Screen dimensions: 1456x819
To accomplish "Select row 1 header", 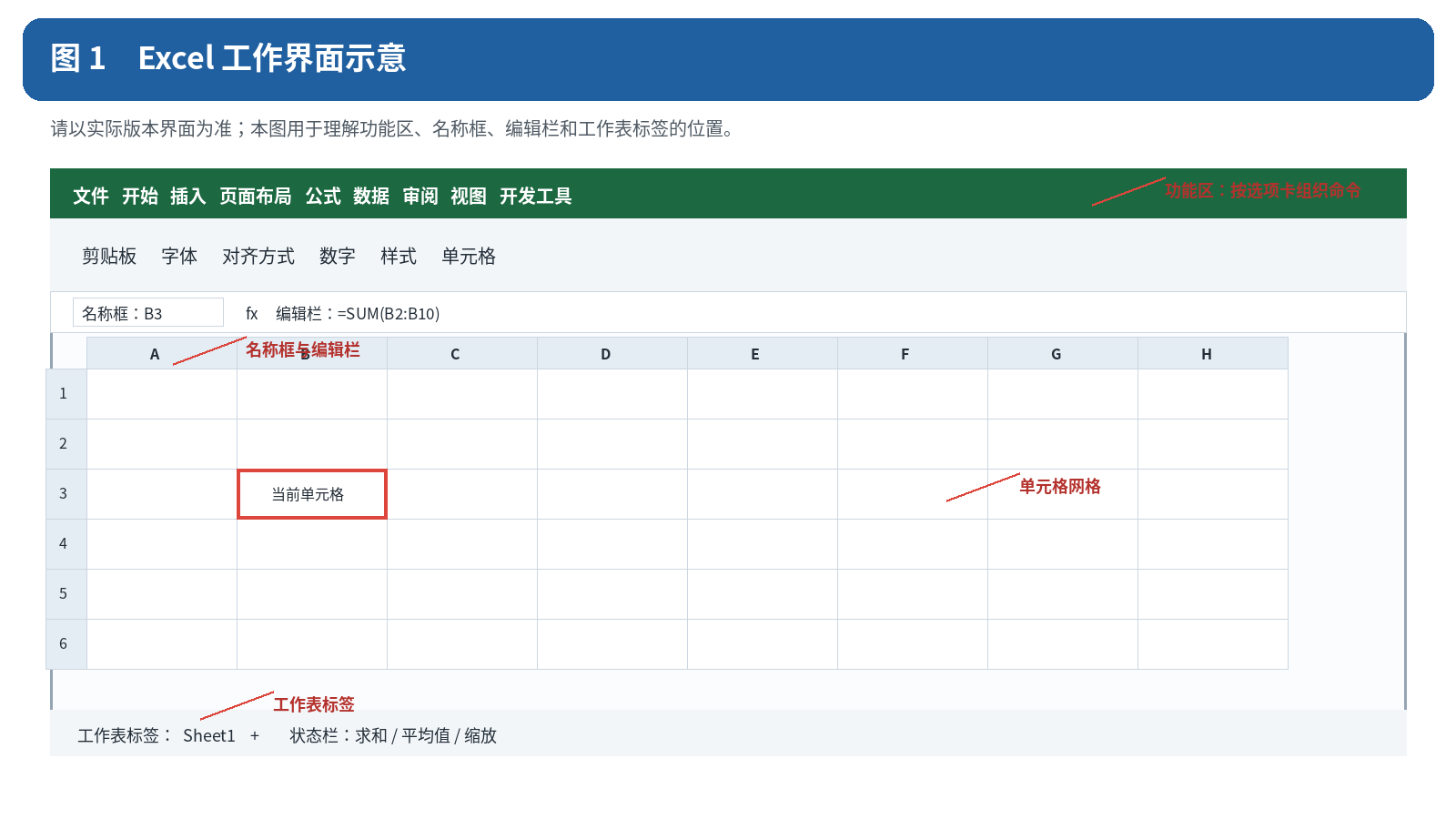I will (x=66, y=394).
